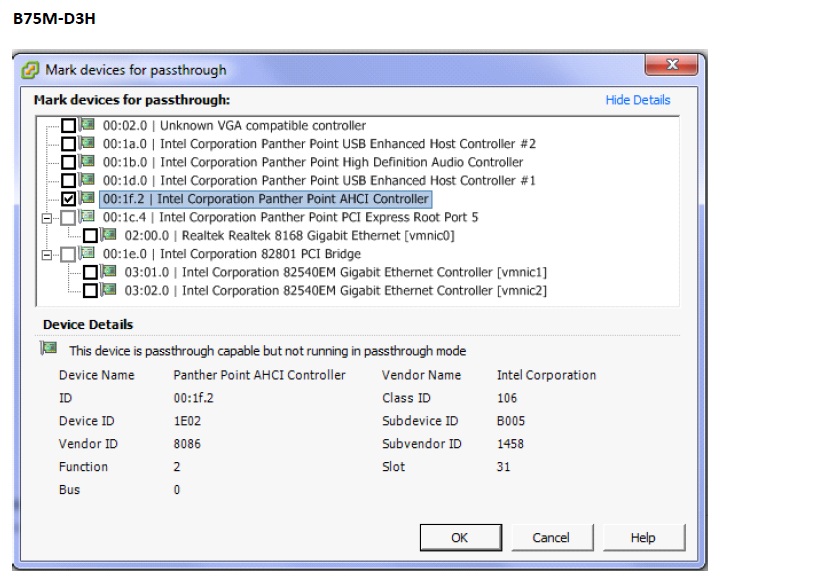Click device icon for Unknown VGA compatible controller
Viewport: 819px width, 578px height.
87,125
